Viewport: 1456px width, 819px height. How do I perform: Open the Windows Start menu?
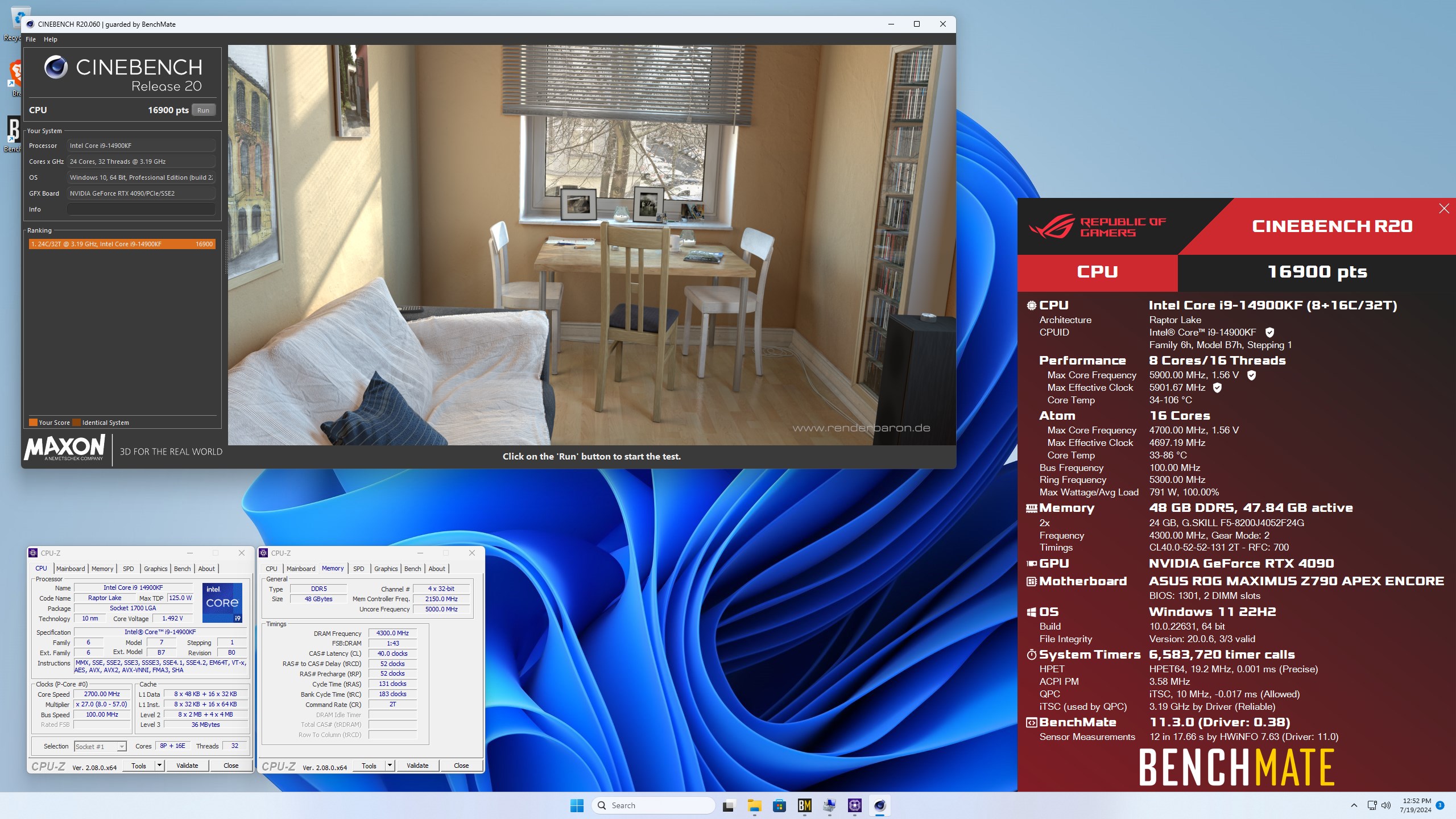[x=577, y=805]
